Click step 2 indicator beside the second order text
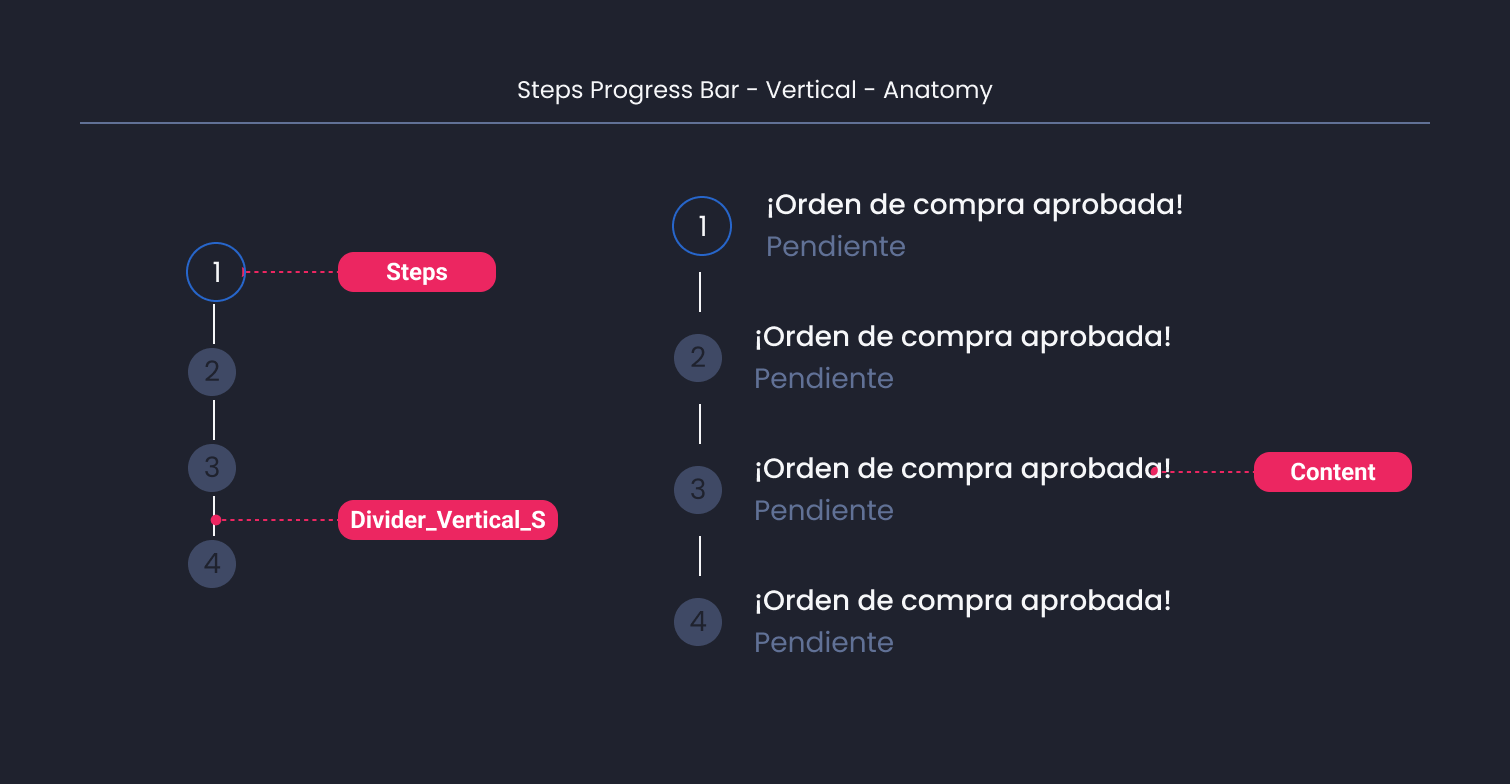The height and width of the screenshot is (784, 1510). 698,357
